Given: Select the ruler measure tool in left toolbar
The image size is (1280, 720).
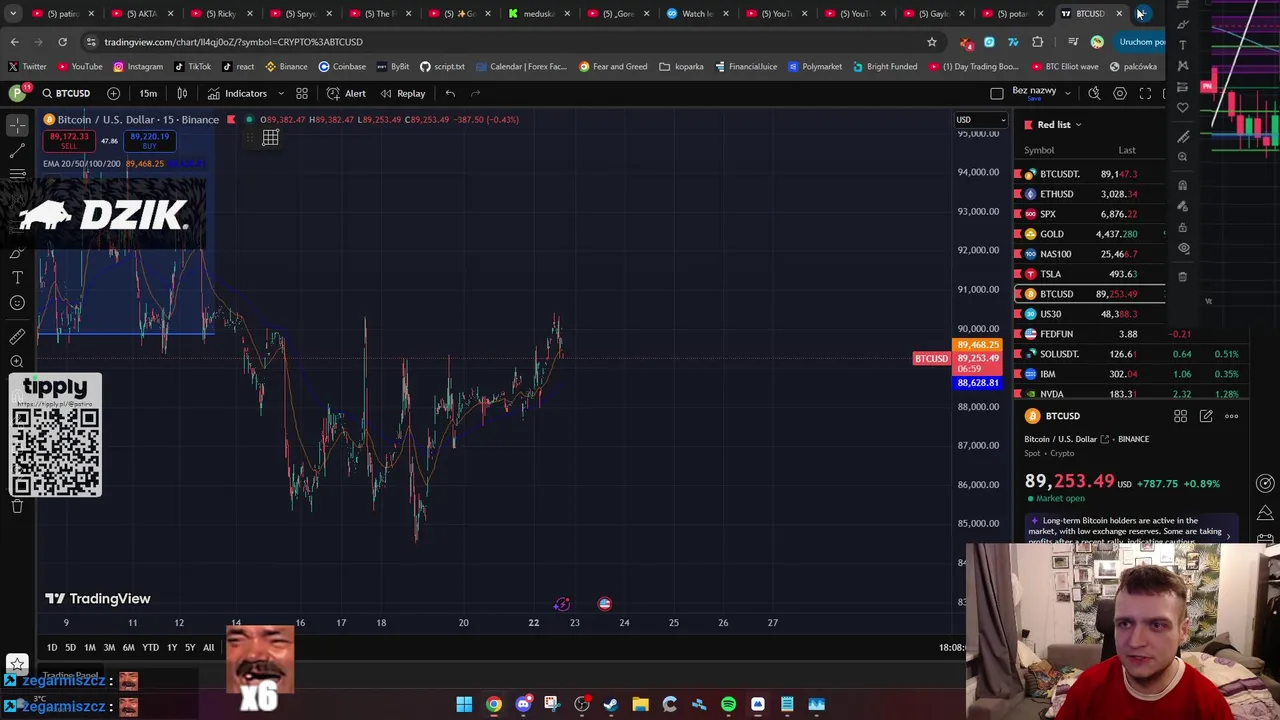Looking at the screenshot, I should click(x=17, y=337).
